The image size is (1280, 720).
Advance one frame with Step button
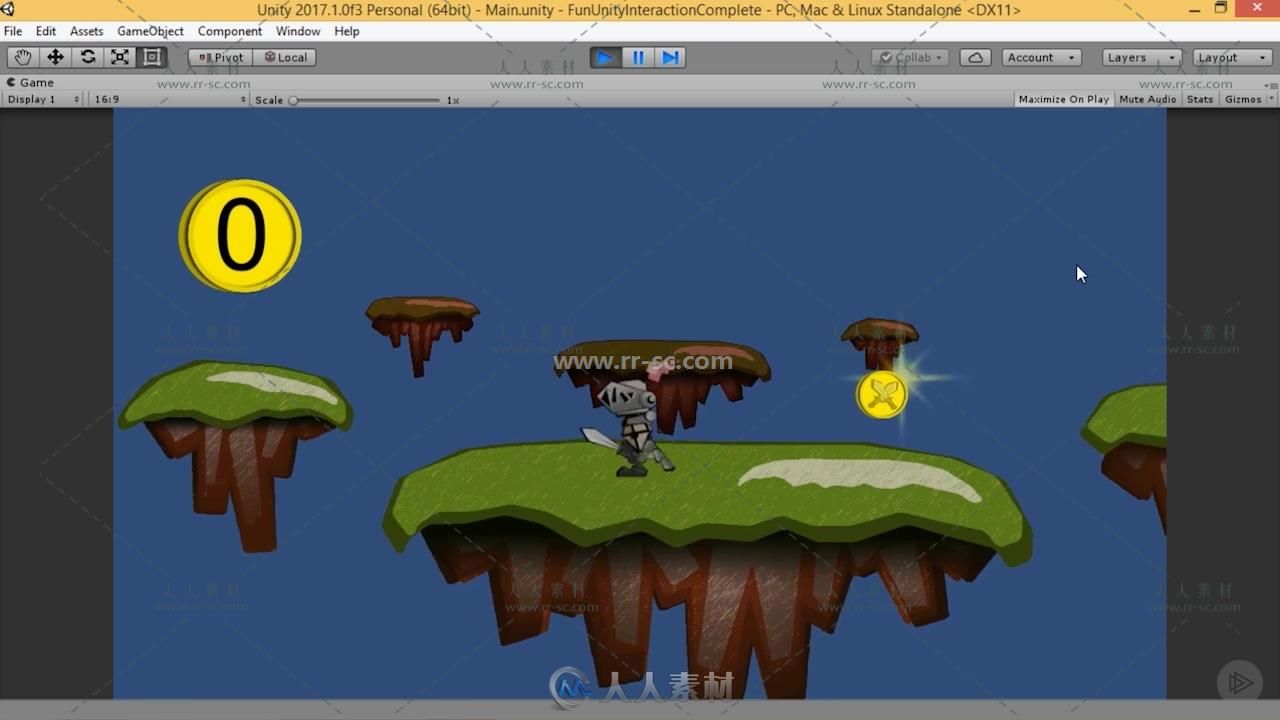click(x=670, y=57)
